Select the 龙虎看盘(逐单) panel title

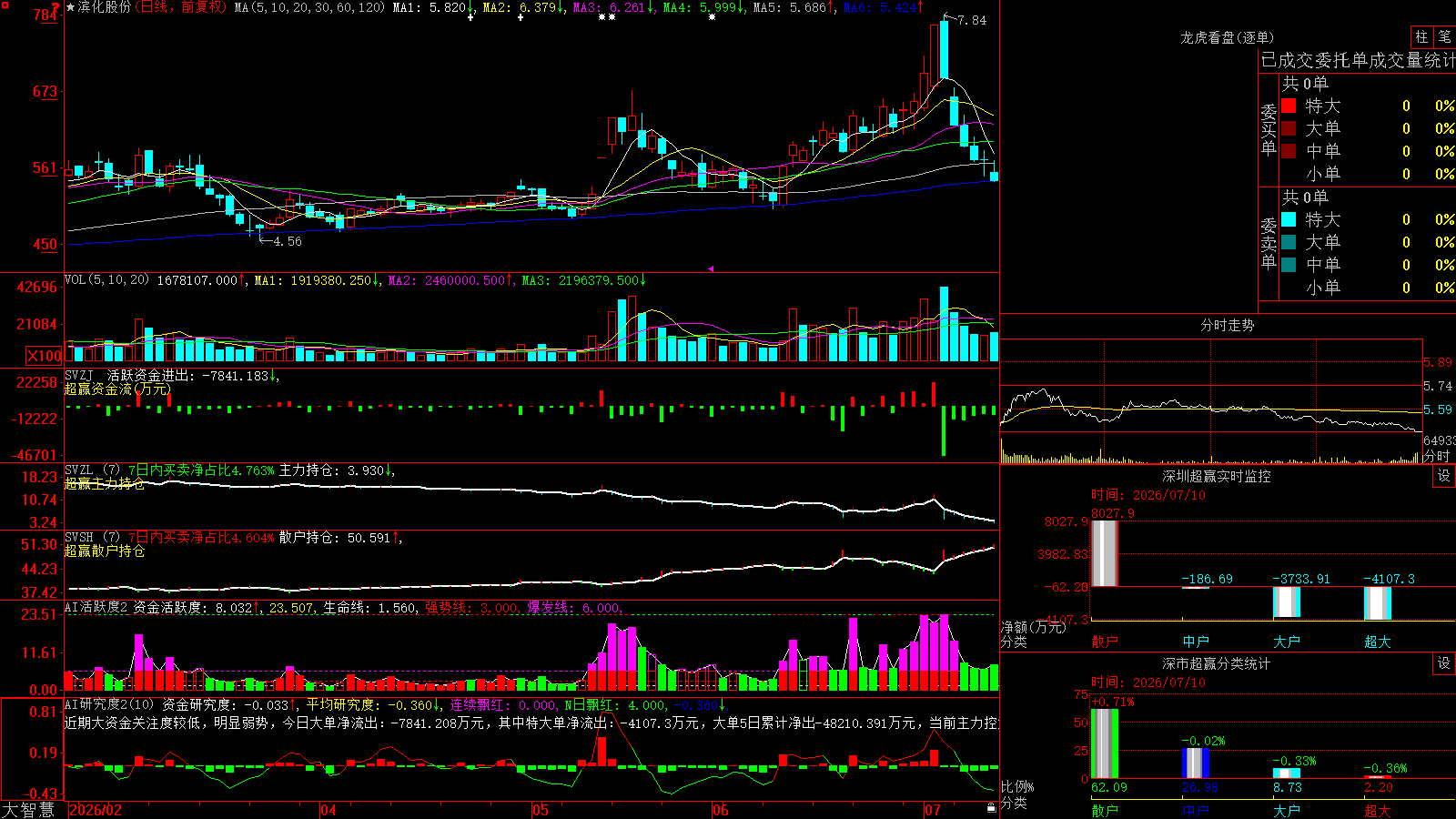tap(1227, 37)
